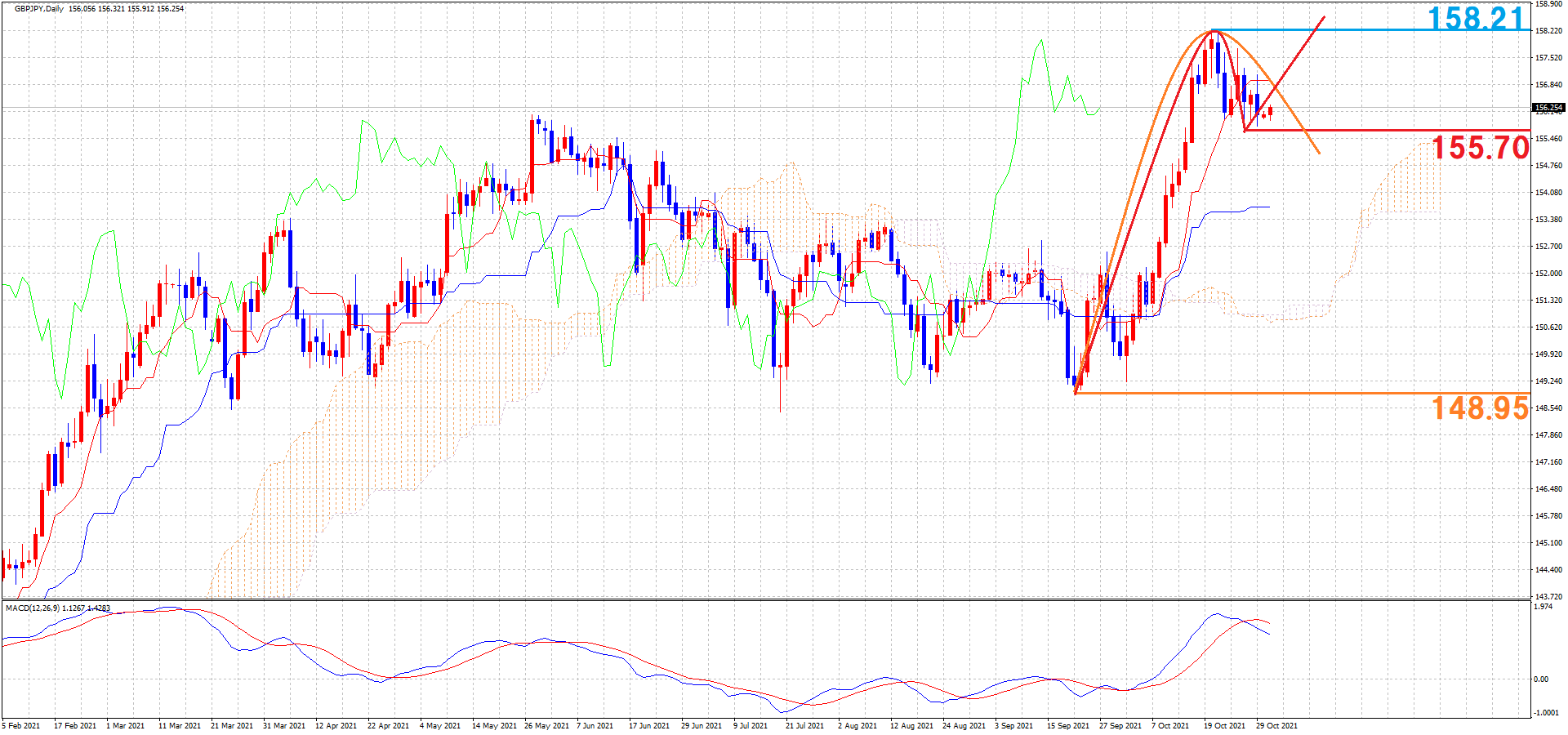The height and width of the screenshot is (735, 1568).
Task: Click the 29 Oct 2021 date label
Action: (1276, 725)
